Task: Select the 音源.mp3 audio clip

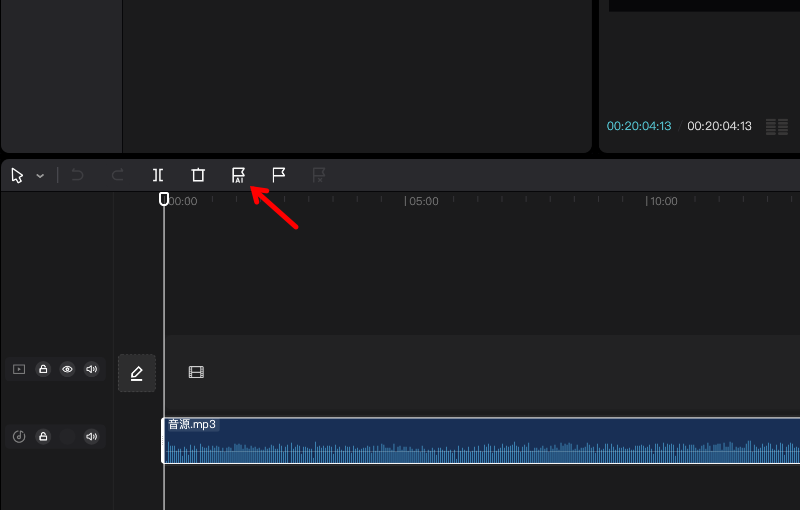Action: pyautogui.click(x=481, y=441)
